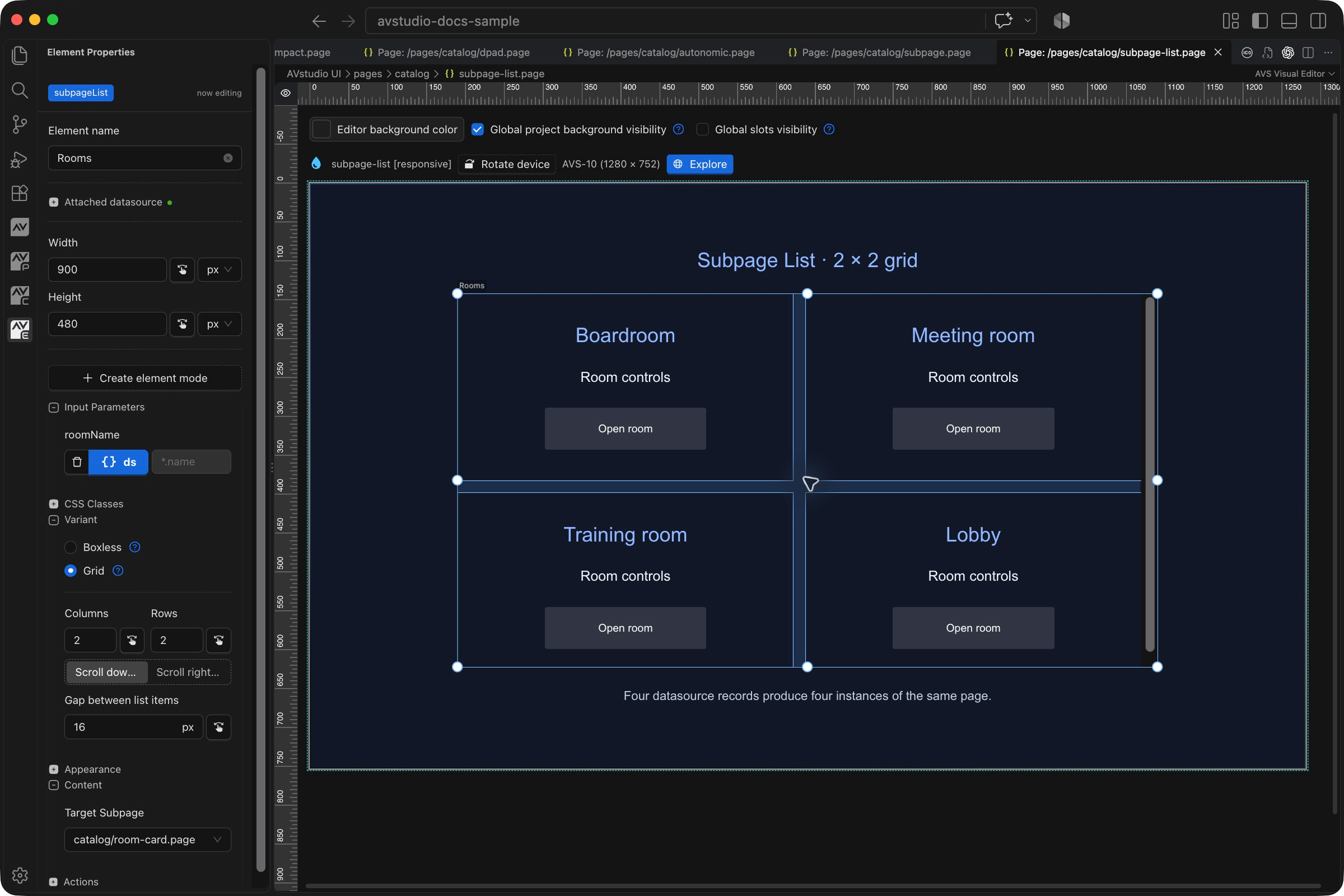Switch to the subpage.page tab

pos(879,53)
